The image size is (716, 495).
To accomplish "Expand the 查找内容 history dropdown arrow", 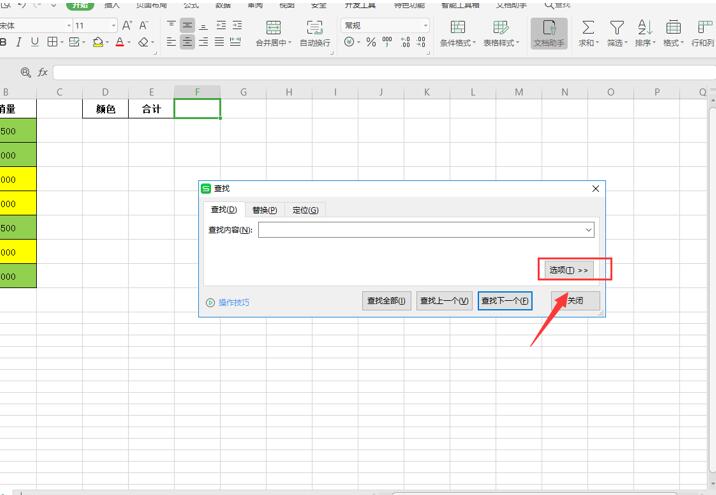I will pyautogui.click(x=589, y=230).
